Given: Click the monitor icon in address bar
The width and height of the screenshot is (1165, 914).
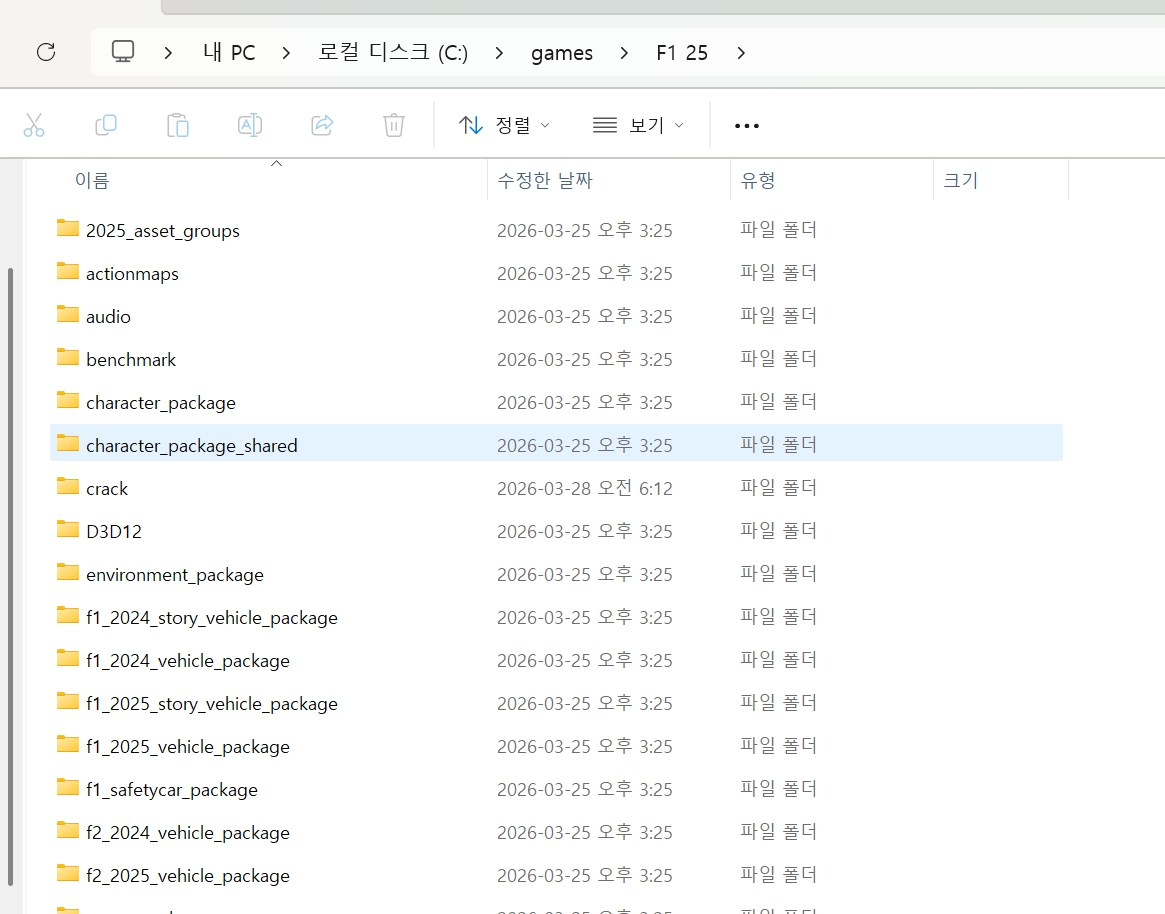Looking at the screenshot, I should click(123, 52).
